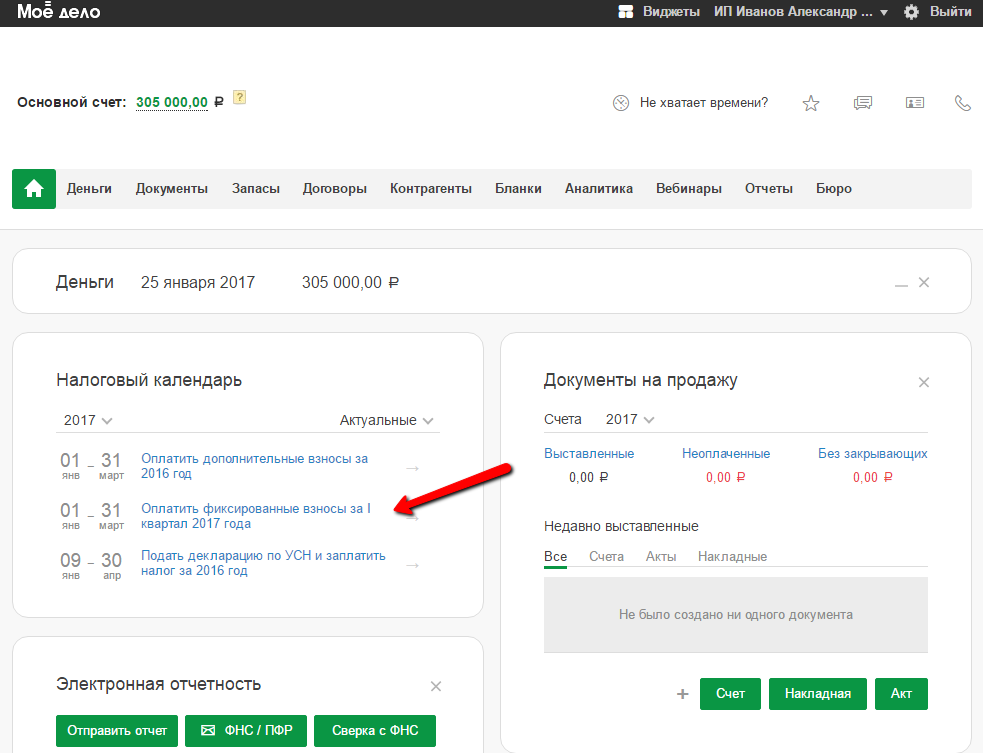
Task: Close the Деньги widget
Action: 923,283
